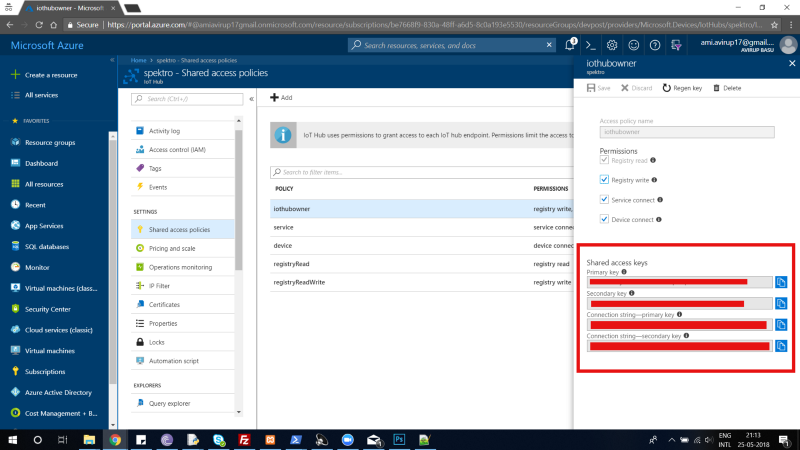The image size is (800, 450).
Task: Open Skype from the taskbar
Action: tap(219, 439)
